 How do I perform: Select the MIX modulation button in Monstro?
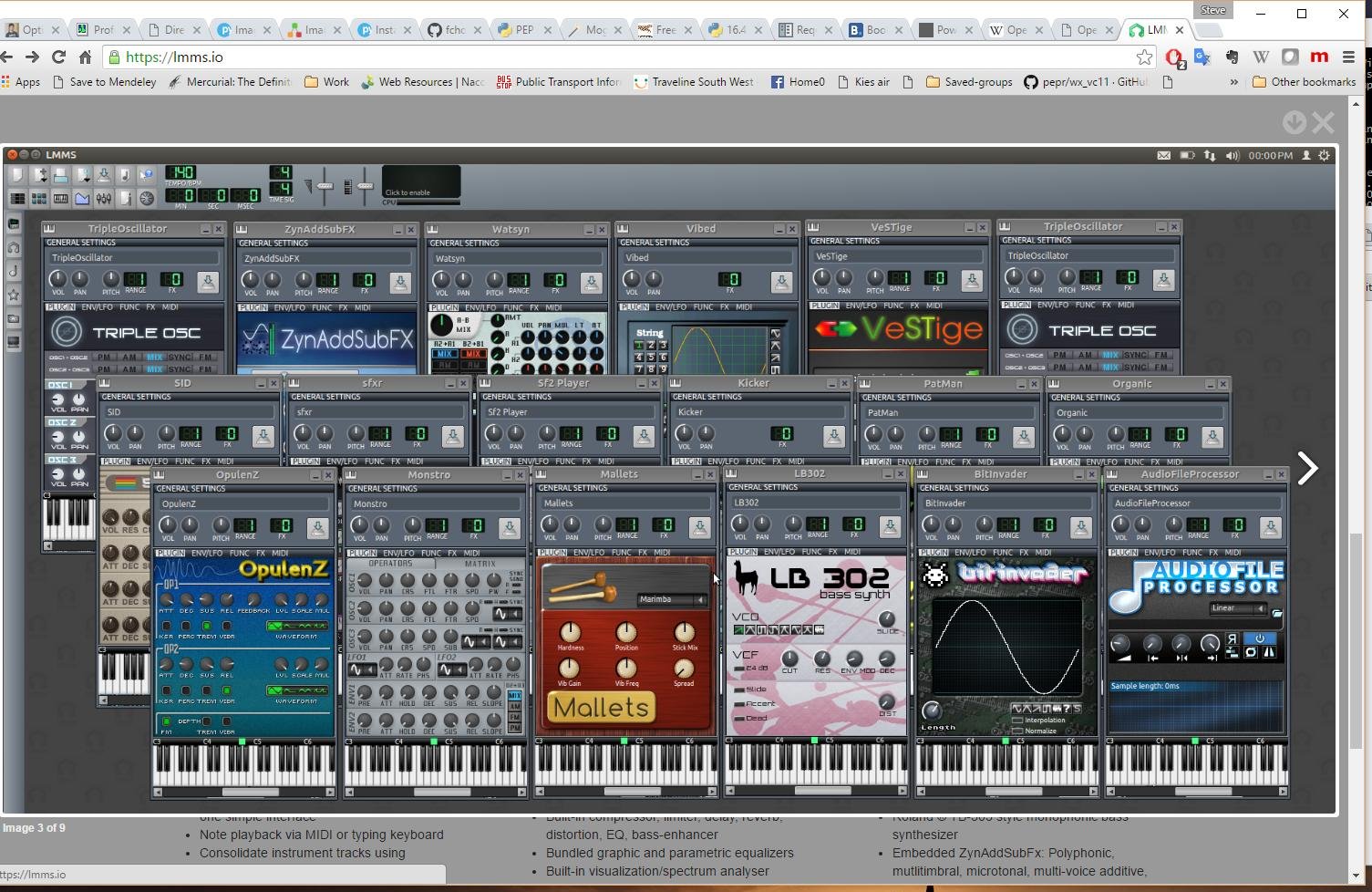[515, 696]
